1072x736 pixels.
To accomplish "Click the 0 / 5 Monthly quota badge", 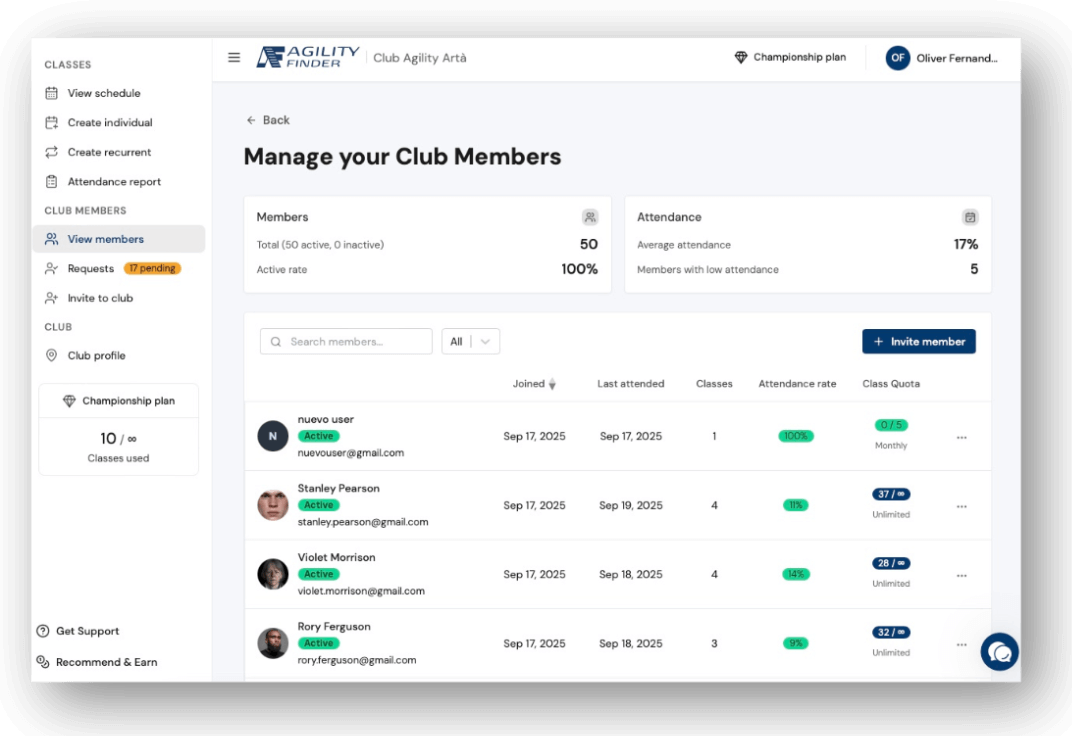I will pos(891,425).
